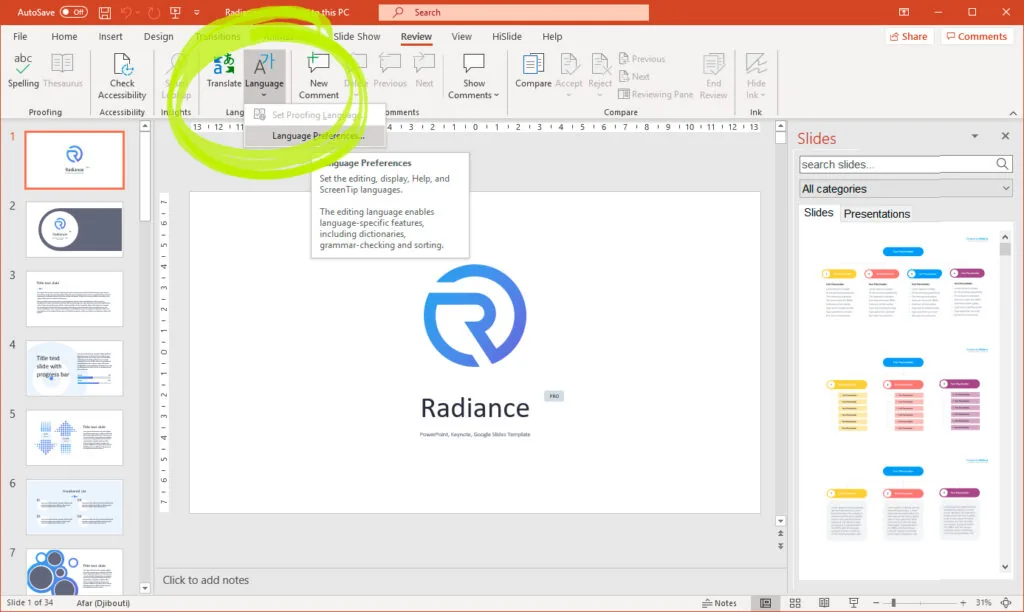Open the All categories dropdown
The height and width of the screenshot is (612, 1024).
(905, 189)
